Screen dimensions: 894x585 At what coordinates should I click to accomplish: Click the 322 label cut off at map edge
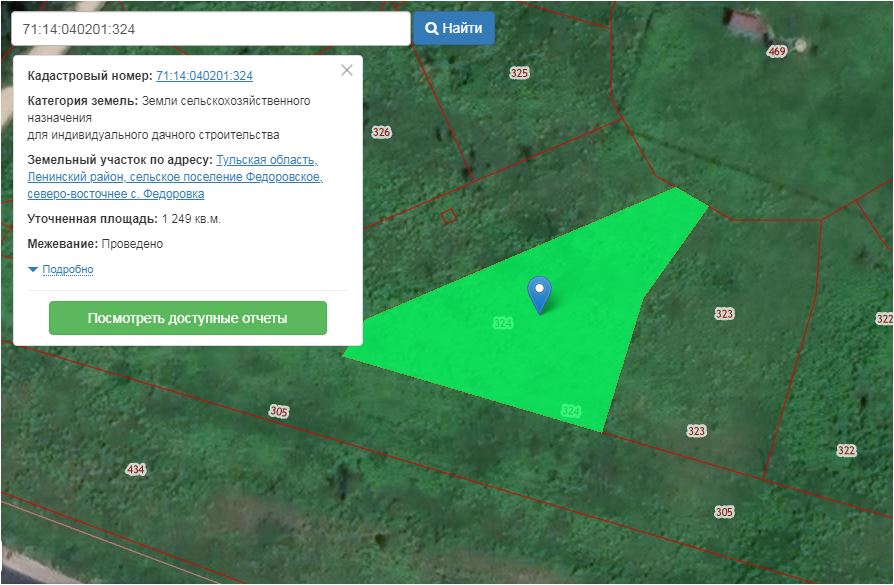click(884, 318)
